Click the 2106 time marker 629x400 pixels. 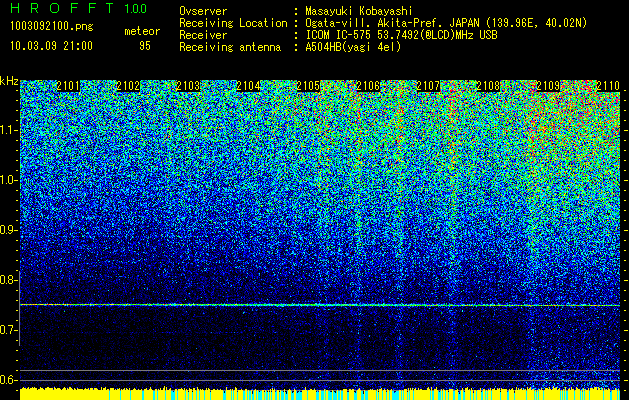[x=368, y=86]
